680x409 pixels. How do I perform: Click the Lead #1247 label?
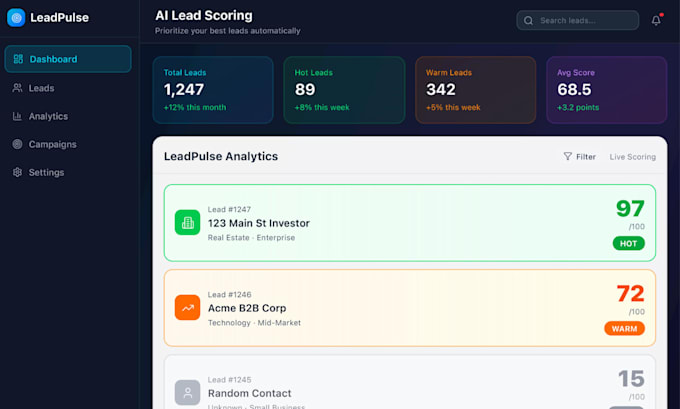click(x=229, y=209)
